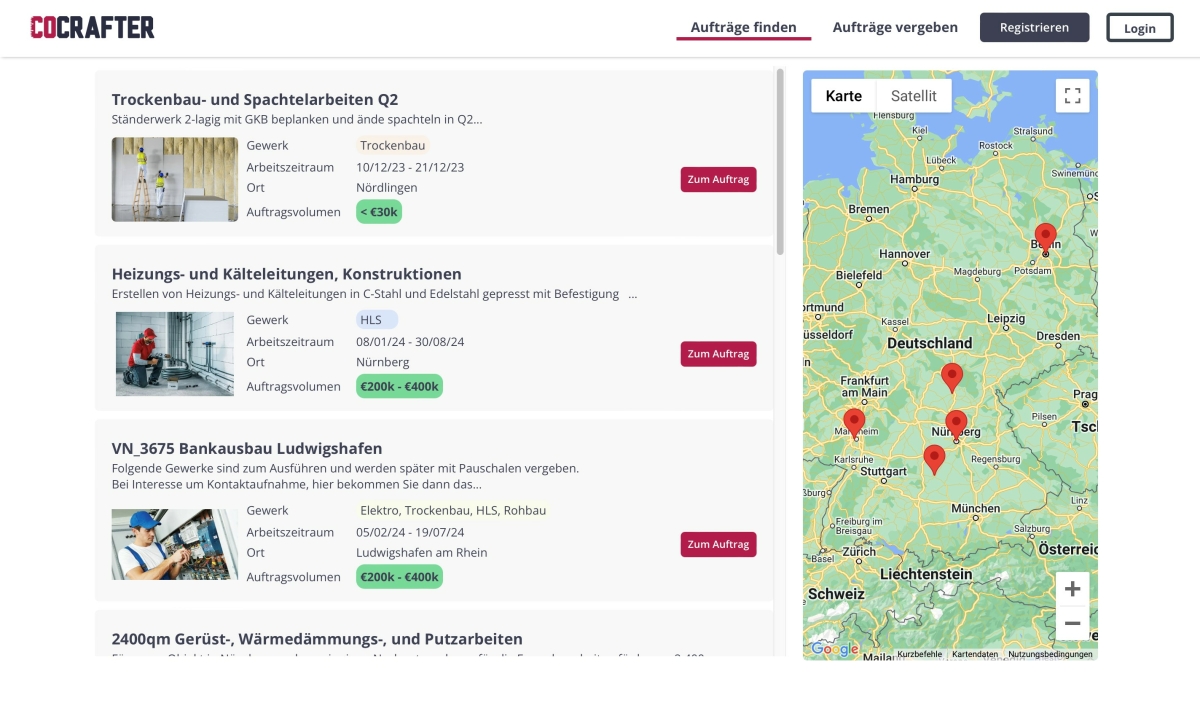Image resolution: width=1200 pixels, height=711 pixels.
Task: Open the electrician thumbnail
Action: [x=175, y=545]
